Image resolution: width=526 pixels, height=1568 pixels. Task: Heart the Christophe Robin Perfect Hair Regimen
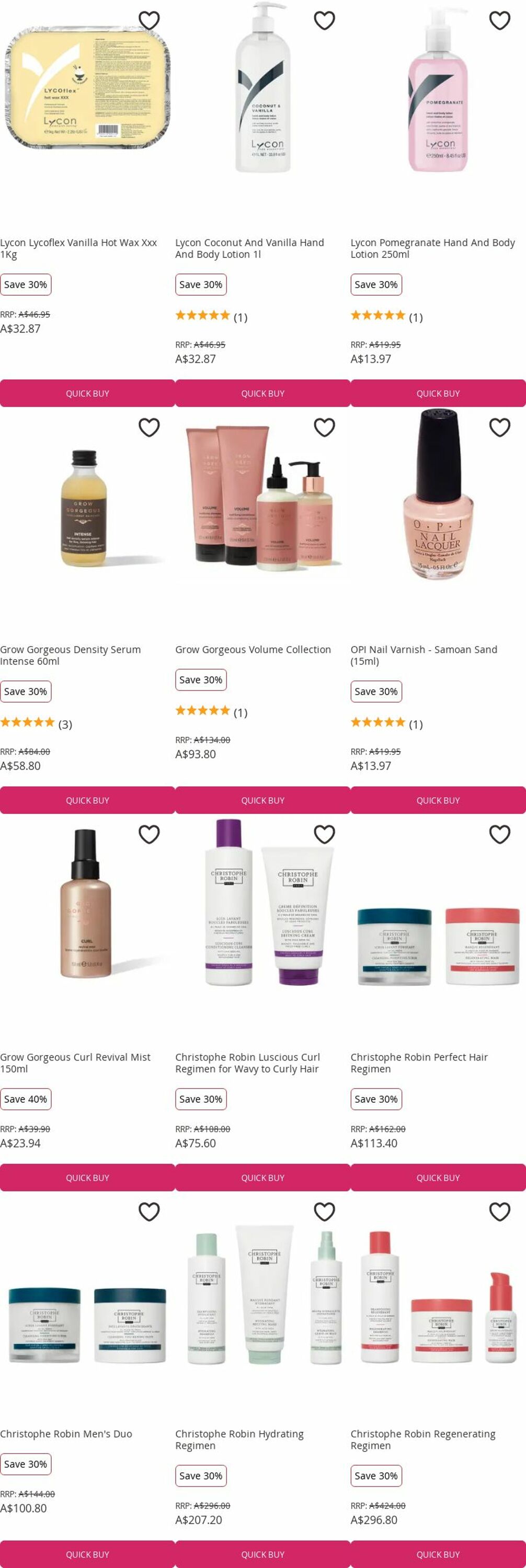tap(500, 834)
